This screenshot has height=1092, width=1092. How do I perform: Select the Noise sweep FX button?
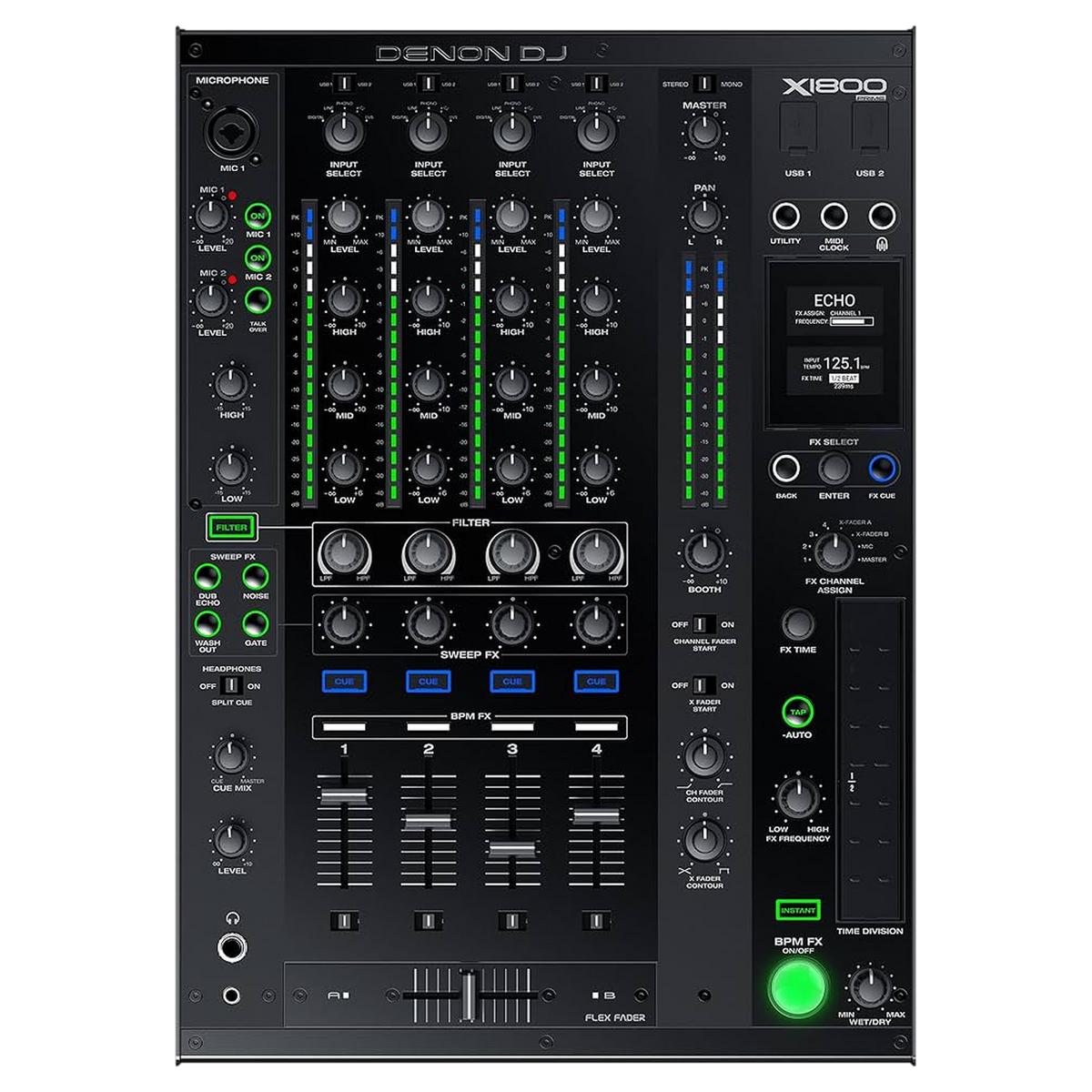(256, 577)
